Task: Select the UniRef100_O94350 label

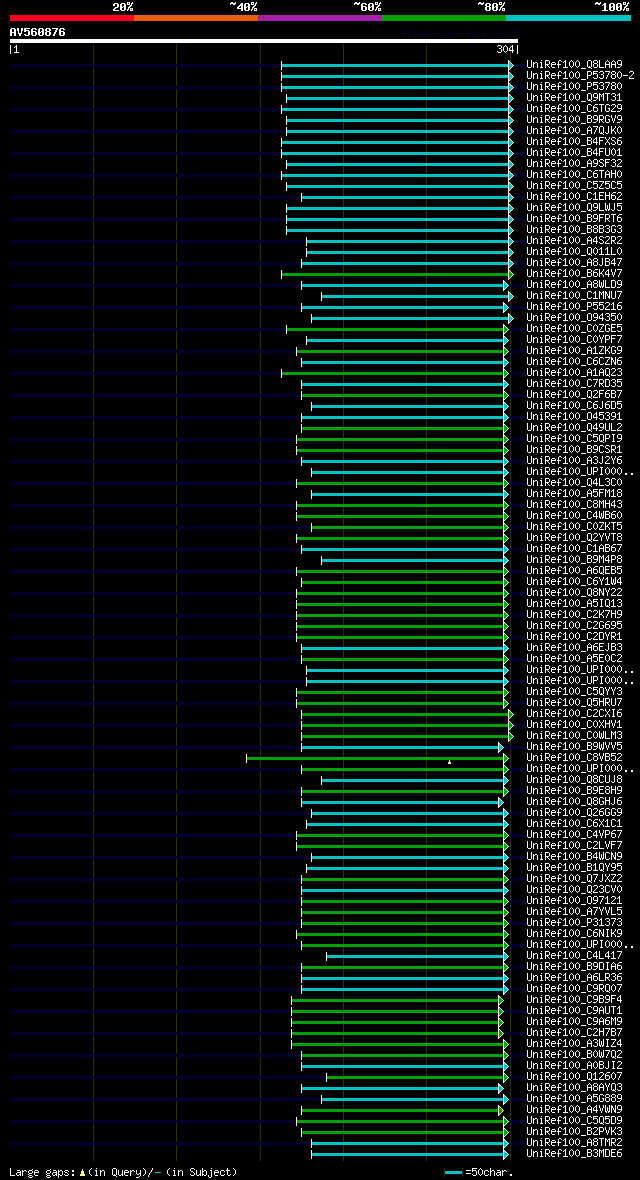Action: [x=574, y=318]
